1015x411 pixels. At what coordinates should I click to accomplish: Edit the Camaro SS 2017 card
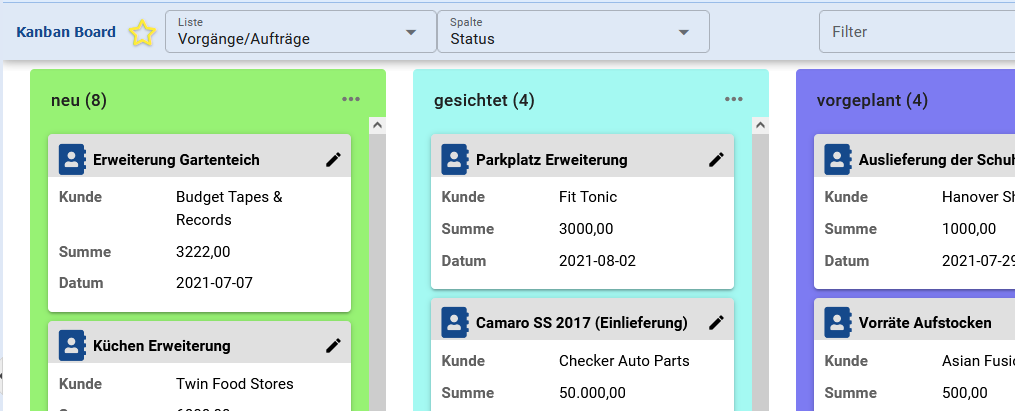pyautogui.click(x=717, y=322)
